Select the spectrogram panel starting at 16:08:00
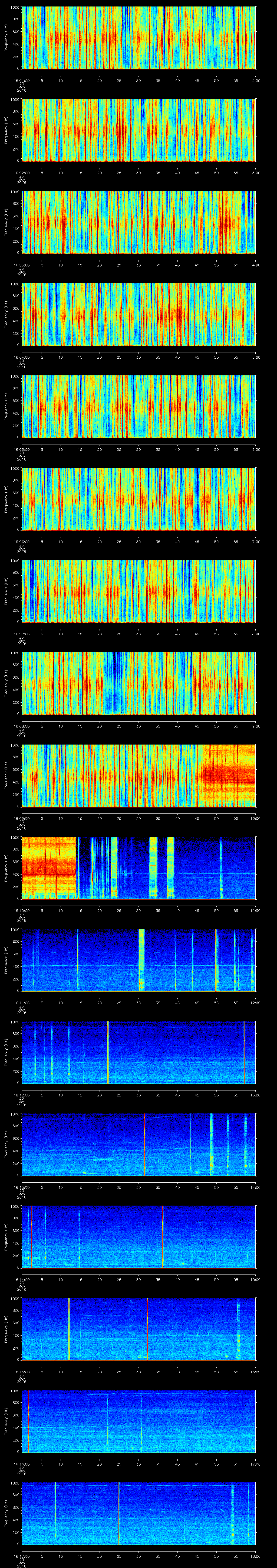Image resolution: width=277 pixels, height=1568 pixels. pyautogui.click(x=138, y=683)
